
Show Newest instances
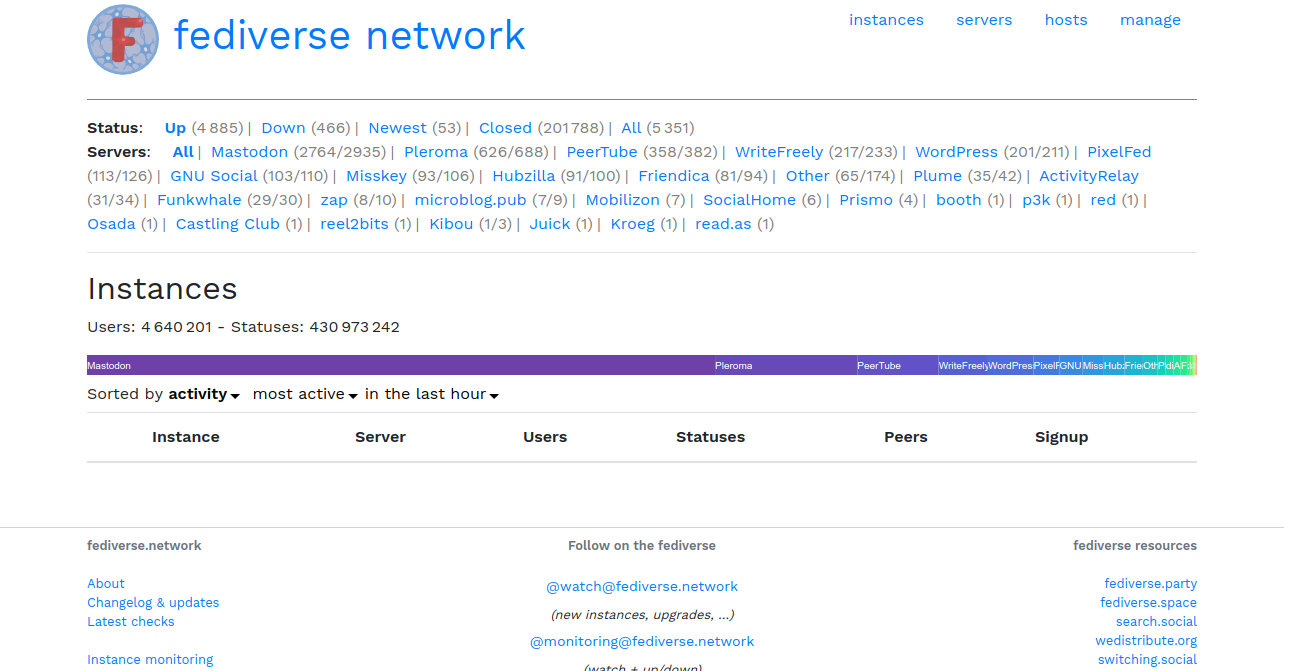(397, 128)
